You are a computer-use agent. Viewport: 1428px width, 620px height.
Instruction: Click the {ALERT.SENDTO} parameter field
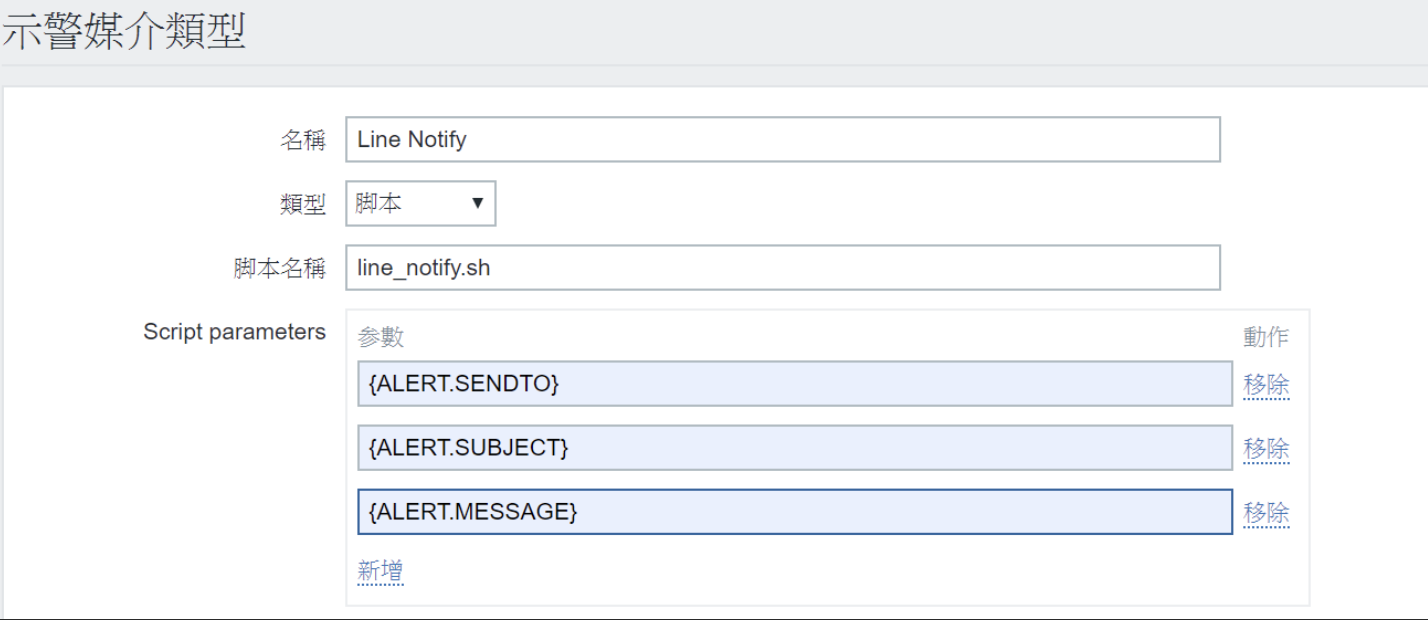pyautogui.click(x=794, y=384)
